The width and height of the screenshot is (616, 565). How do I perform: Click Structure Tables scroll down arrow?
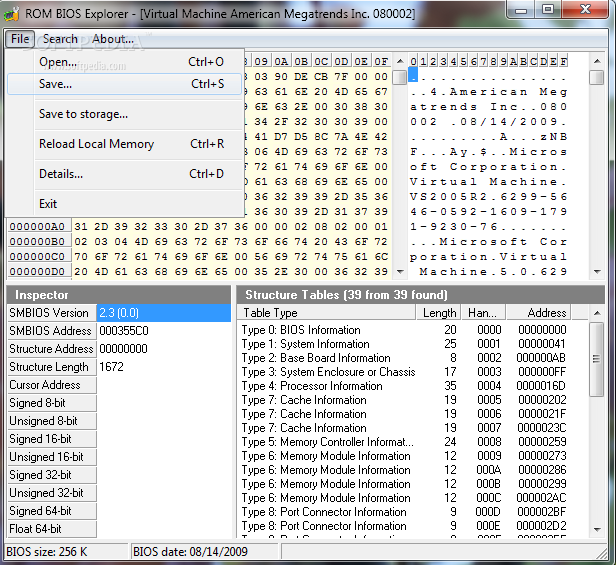click(598, 530)
